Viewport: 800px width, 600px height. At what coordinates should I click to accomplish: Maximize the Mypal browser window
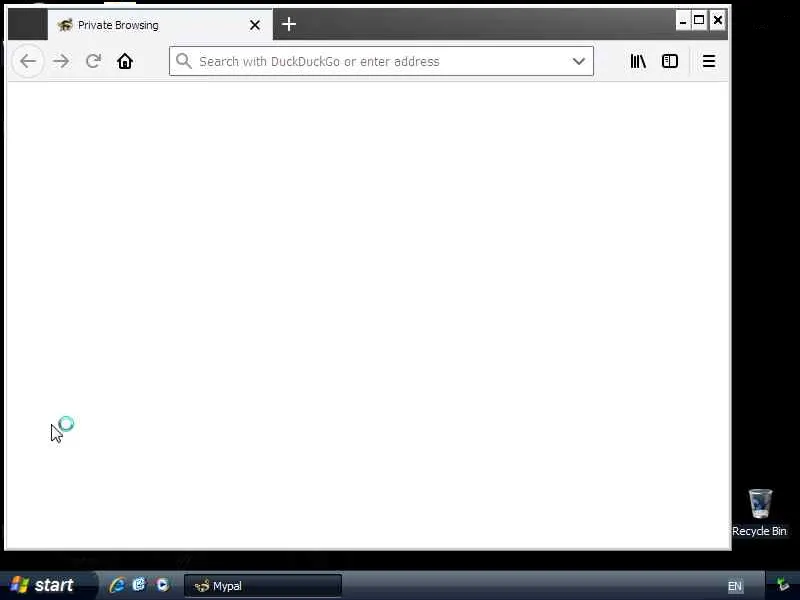point(699,20)
